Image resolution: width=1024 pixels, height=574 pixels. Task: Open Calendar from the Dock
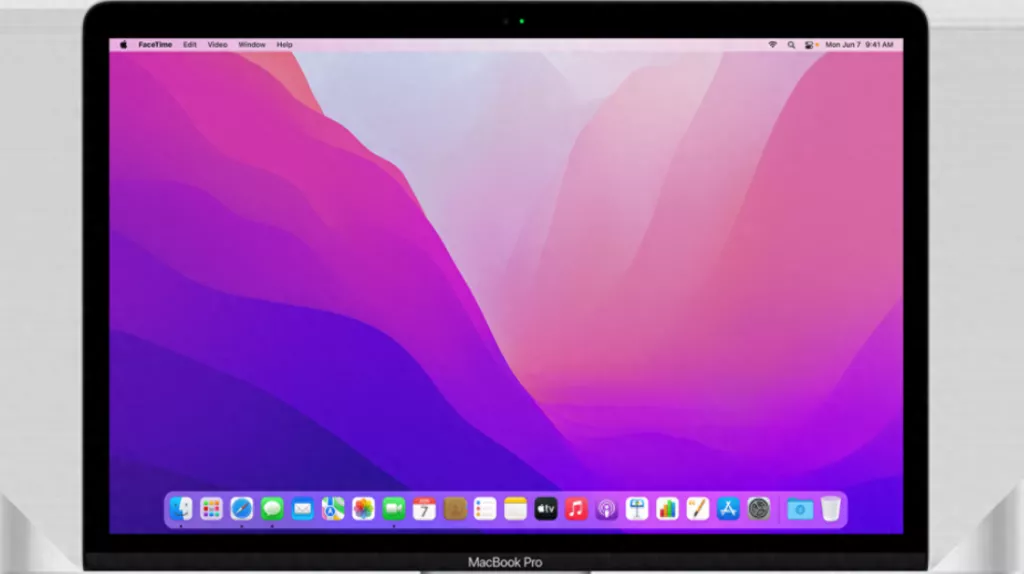coord(424,509)
